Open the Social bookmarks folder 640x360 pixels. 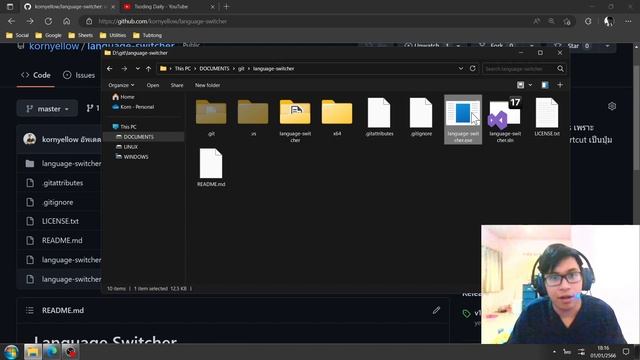click(17, 36)
